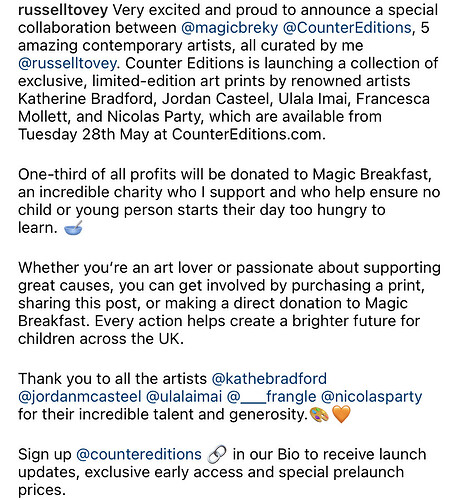Open the blue @russelltovey mention link
Screen dimensions: 460x500
[x=68, y=64]
